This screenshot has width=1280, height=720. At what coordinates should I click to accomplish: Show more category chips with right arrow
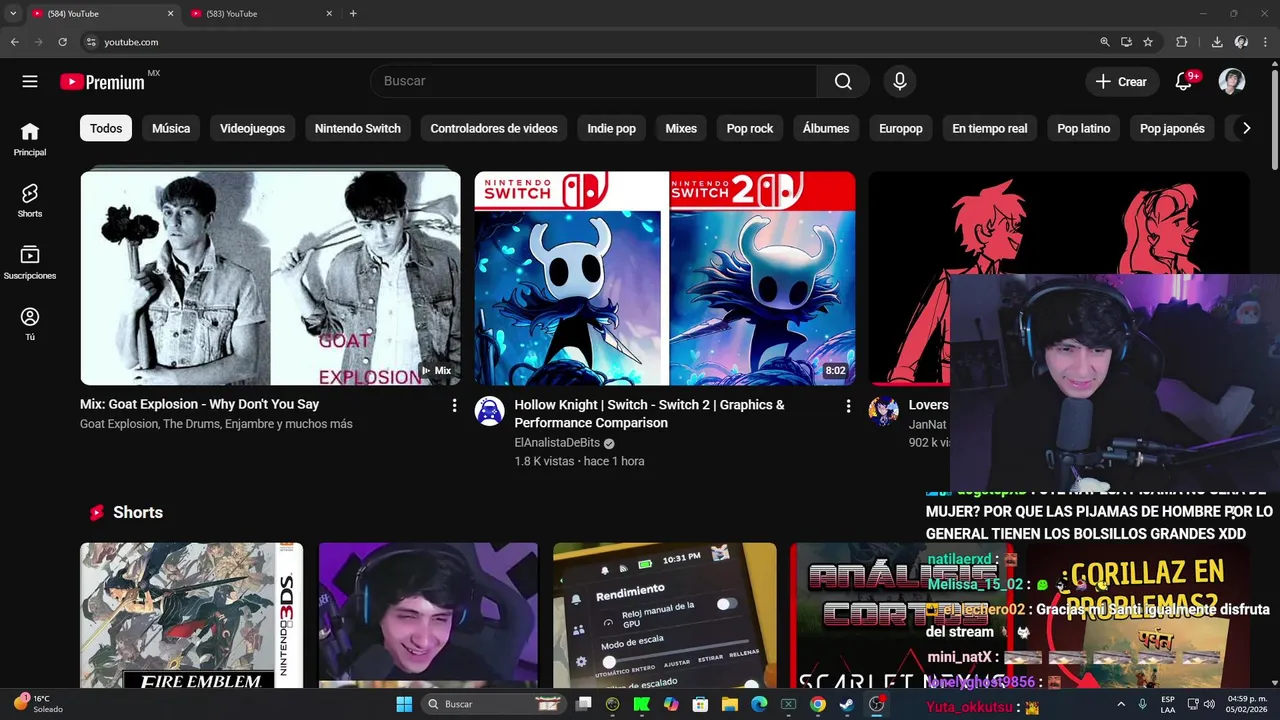point(1246,128)
